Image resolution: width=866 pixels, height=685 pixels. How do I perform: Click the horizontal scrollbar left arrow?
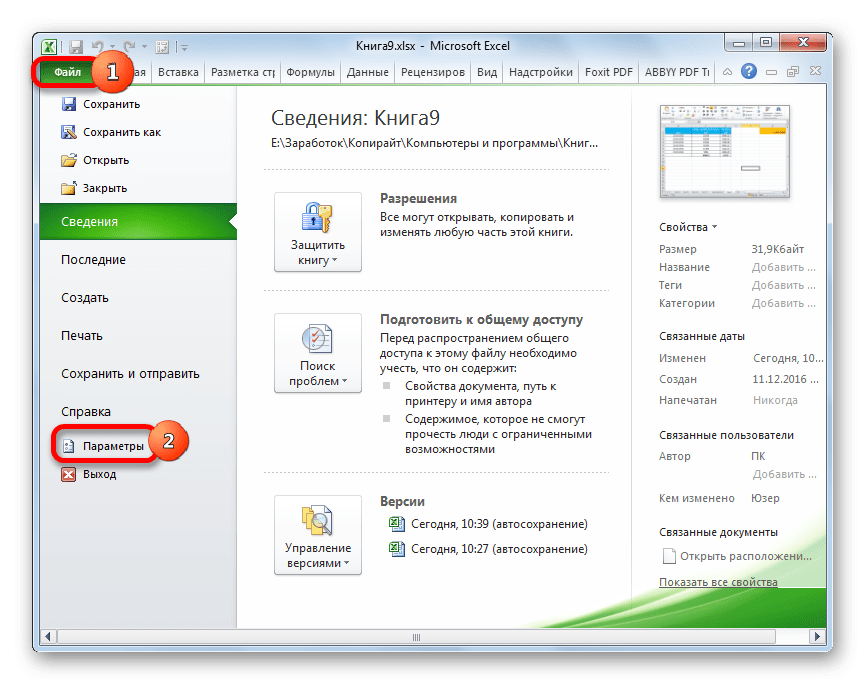tap(48, 637)
